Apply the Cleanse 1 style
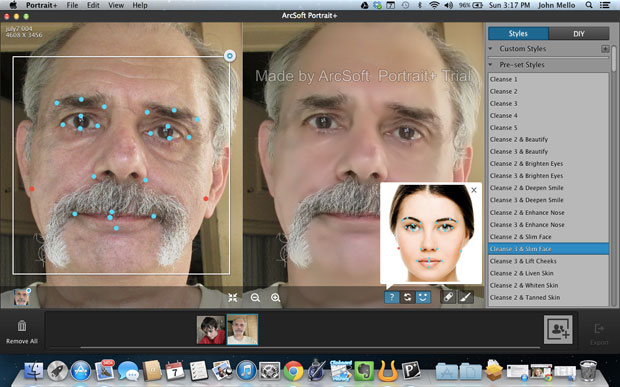 [x=548, y=79]
